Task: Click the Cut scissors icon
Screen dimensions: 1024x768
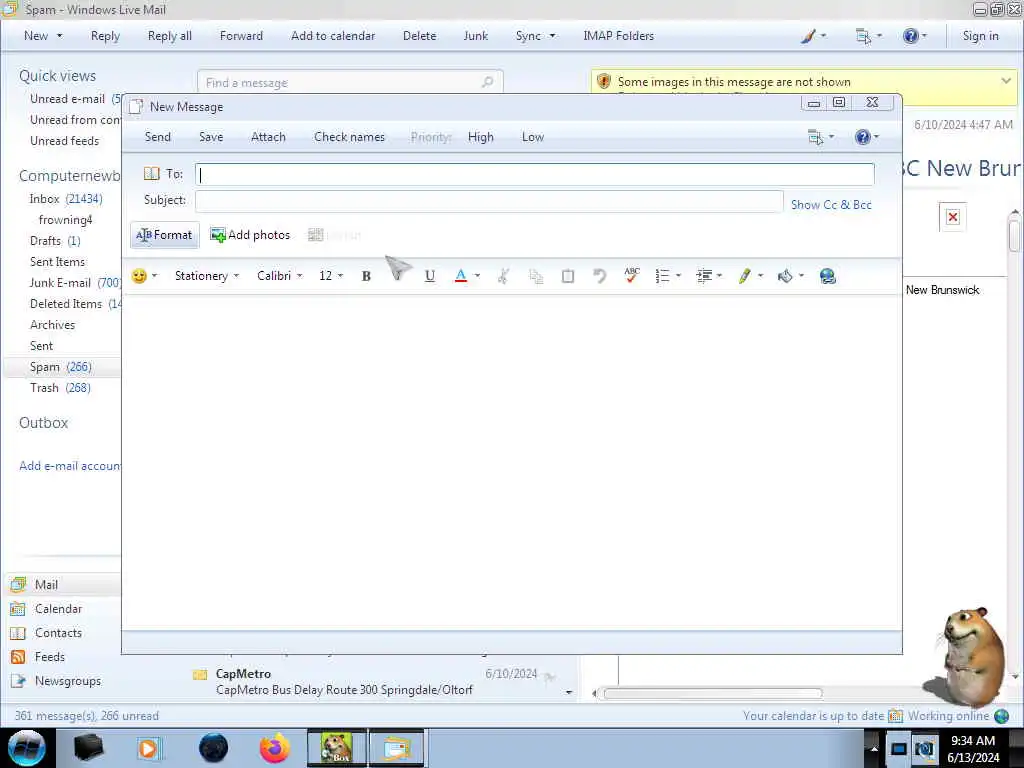Action: [x=503, y=276]
